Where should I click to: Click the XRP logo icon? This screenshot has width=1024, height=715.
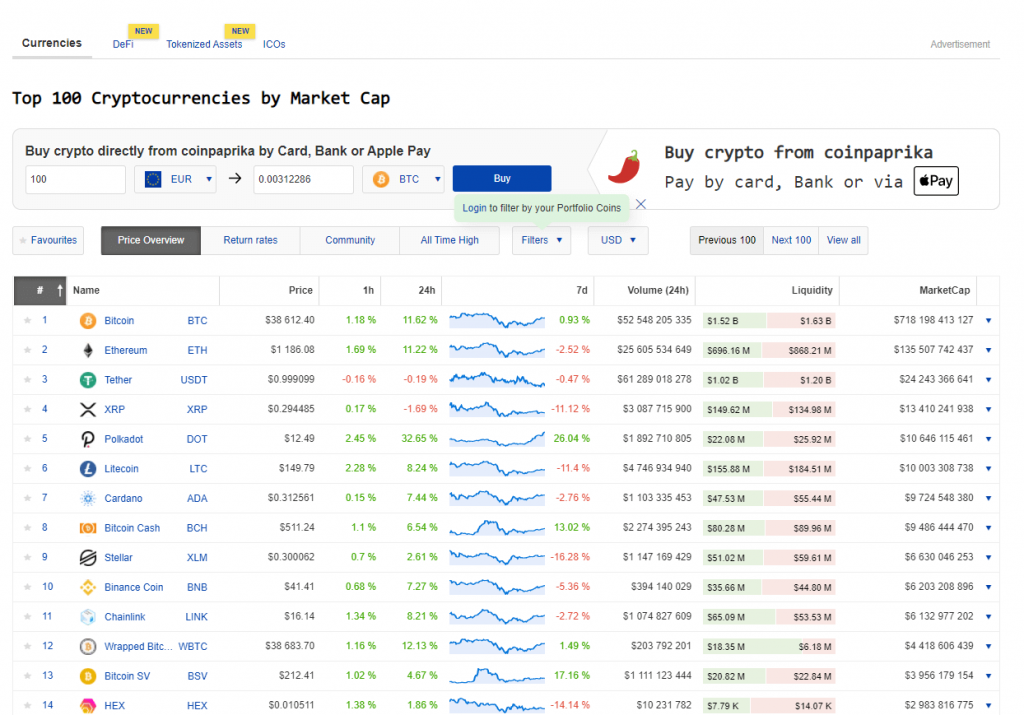click(88, 410)
